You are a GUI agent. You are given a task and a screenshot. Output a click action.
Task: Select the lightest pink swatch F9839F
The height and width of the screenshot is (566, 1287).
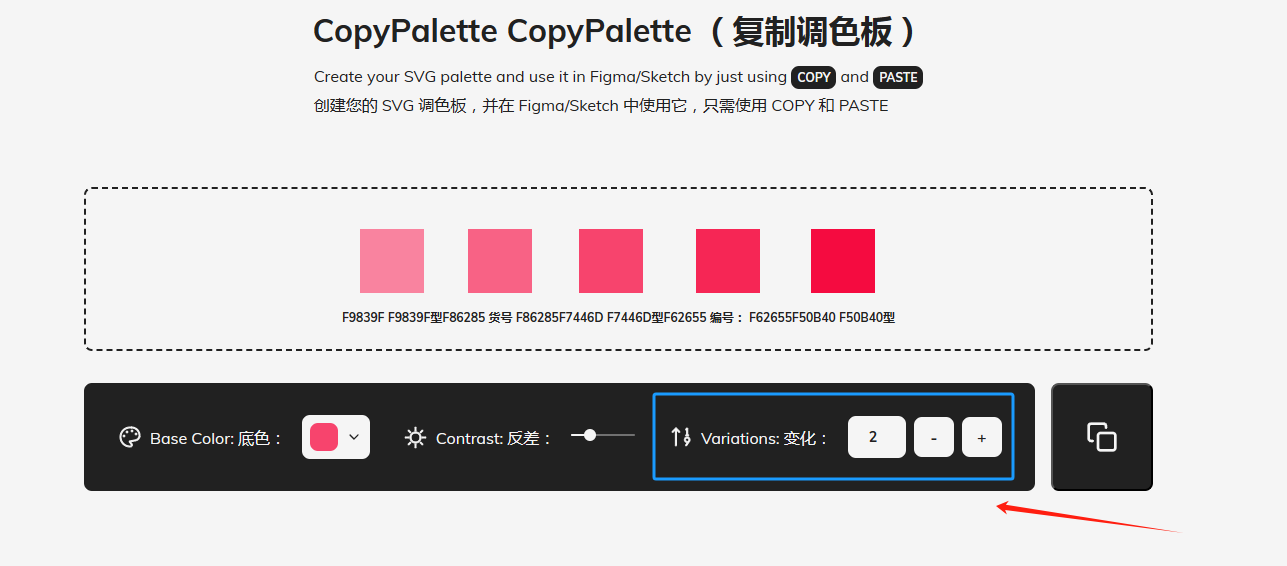click(392, 261)
